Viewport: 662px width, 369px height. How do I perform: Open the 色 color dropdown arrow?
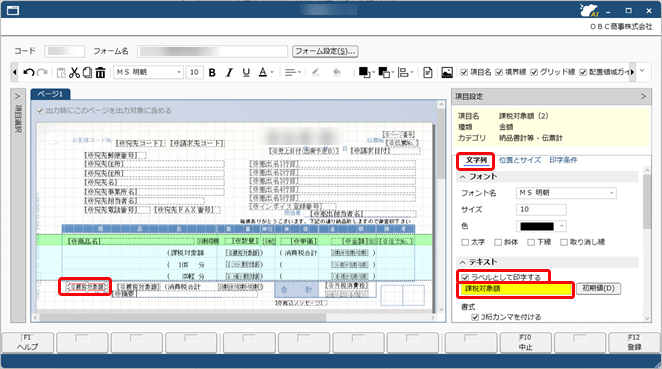coord(562,226)
